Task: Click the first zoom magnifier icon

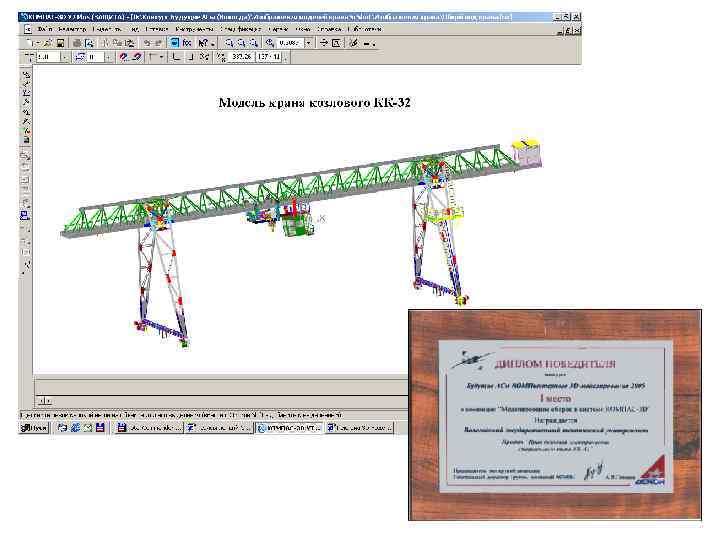Action: 229,43
